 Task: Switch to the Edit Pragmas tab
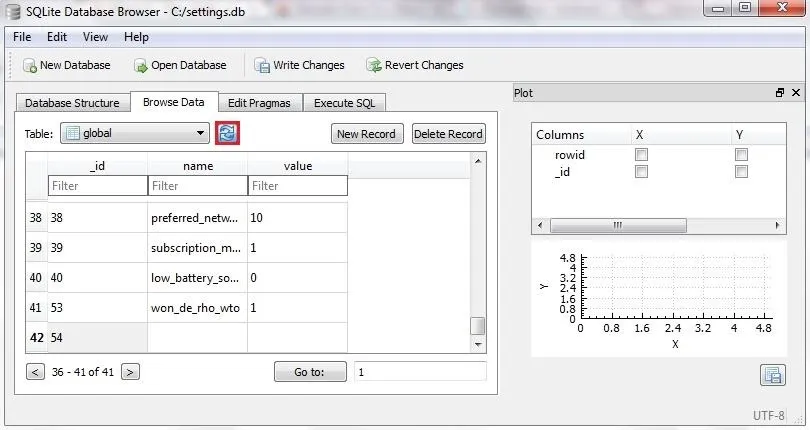coord(259,103)
